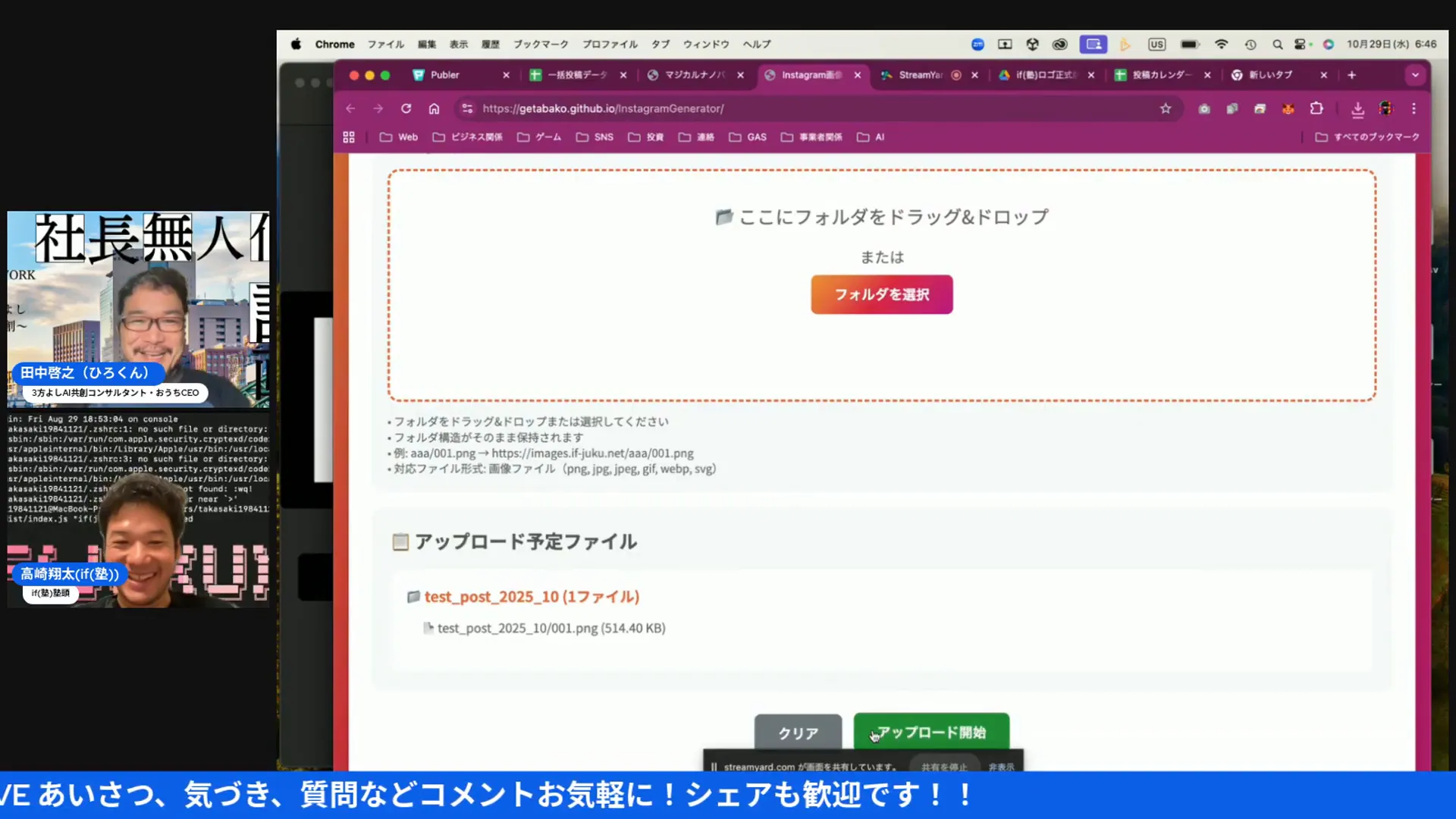Start upload with アップロード開始 button
This screenshot has width=1456, height=819.
pyautogui.click(x=931, y=732)
